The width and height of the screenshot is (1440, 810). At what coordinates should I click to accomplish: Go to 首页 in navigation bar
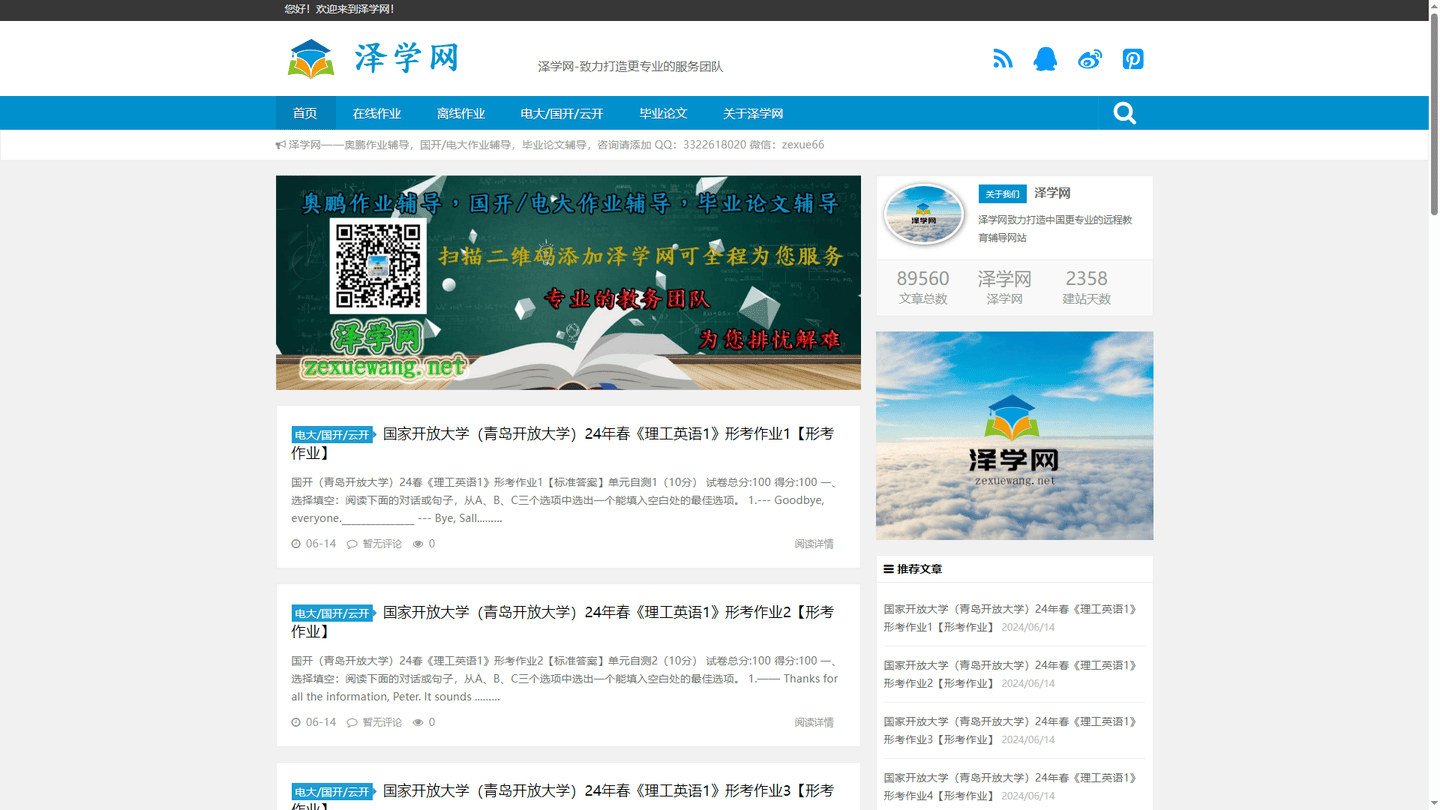point(305,113)
